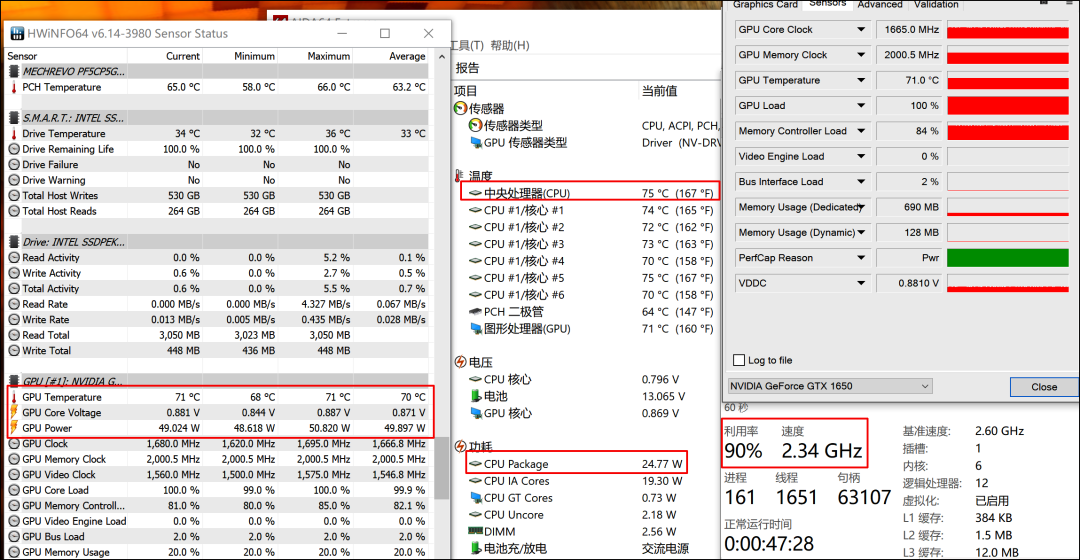This screenshot has height=560, width=1080.
Task: Click the Drive Failure row icon
Action: (14, 165)
